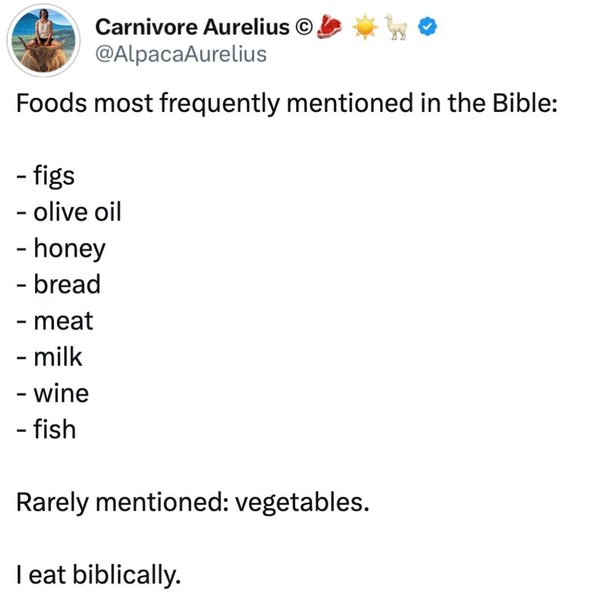Open the @AlpacaAurelius handle link
Screen dimensions: 600x600
pos(179,54)
